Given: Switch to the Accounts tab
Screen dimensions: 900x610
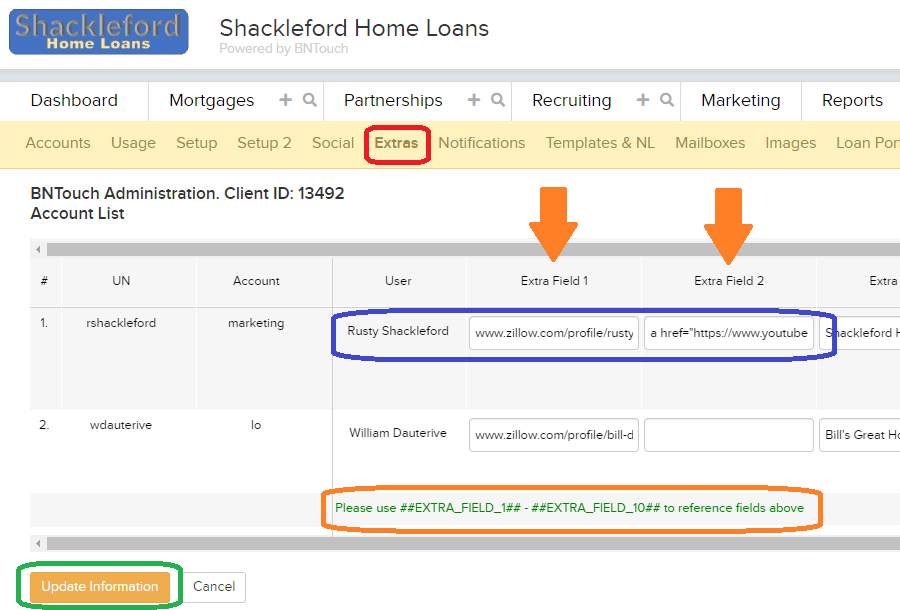Looking at the screenshot, I should coord(58,143).
